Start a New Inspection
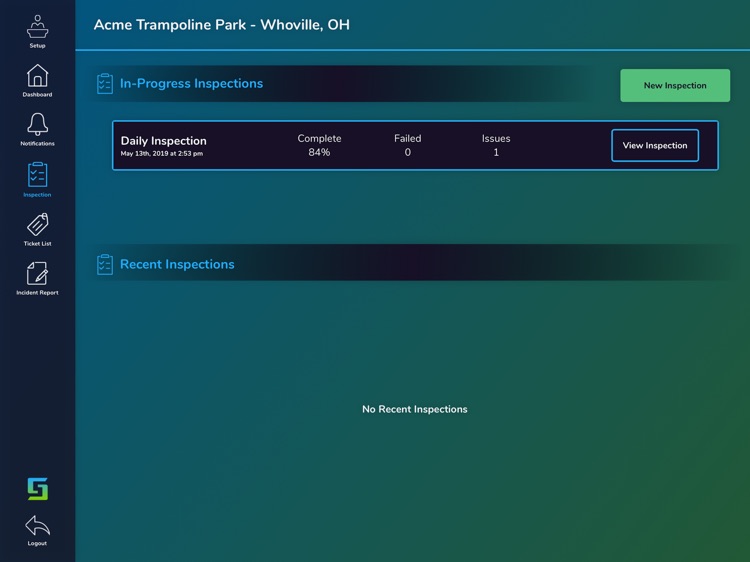750x562 pixels. 675,86
